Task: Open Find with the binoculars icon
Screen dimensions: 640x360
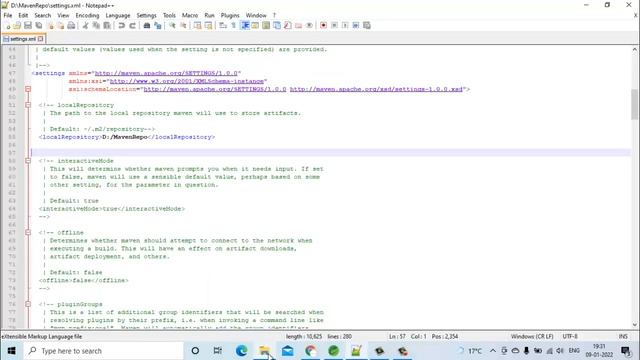Action: (x=147, y=25)
